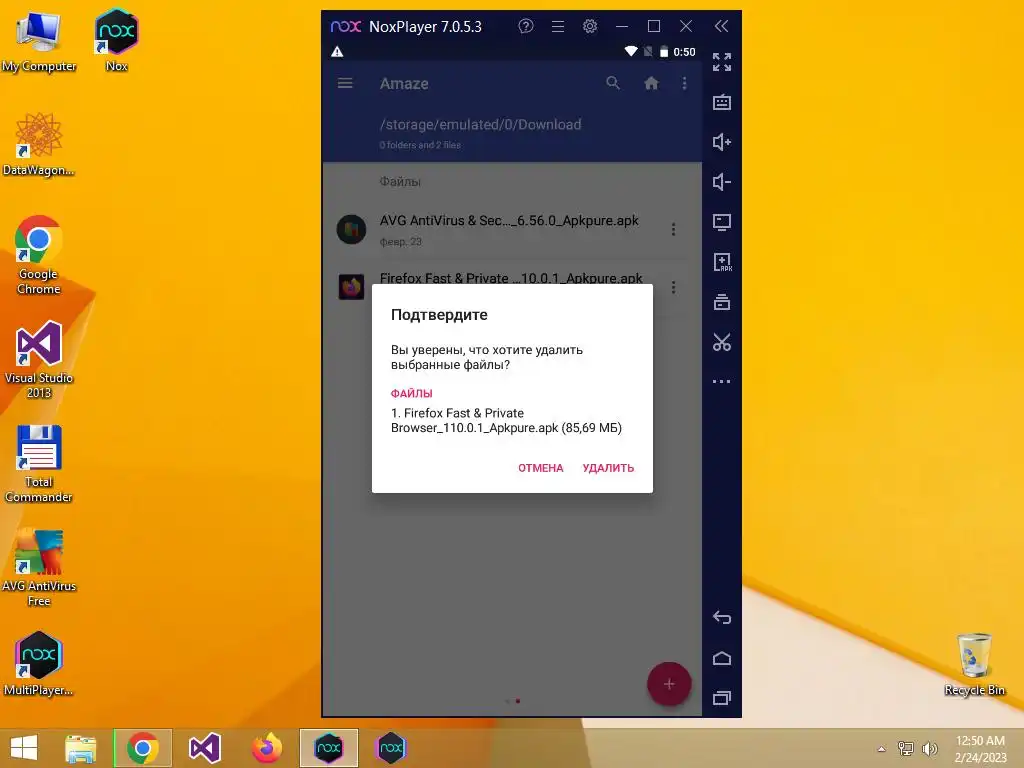Open NoxPlayer keyboard mapping tool
This screenshot has width=1024, height=768.
(722, 102)
